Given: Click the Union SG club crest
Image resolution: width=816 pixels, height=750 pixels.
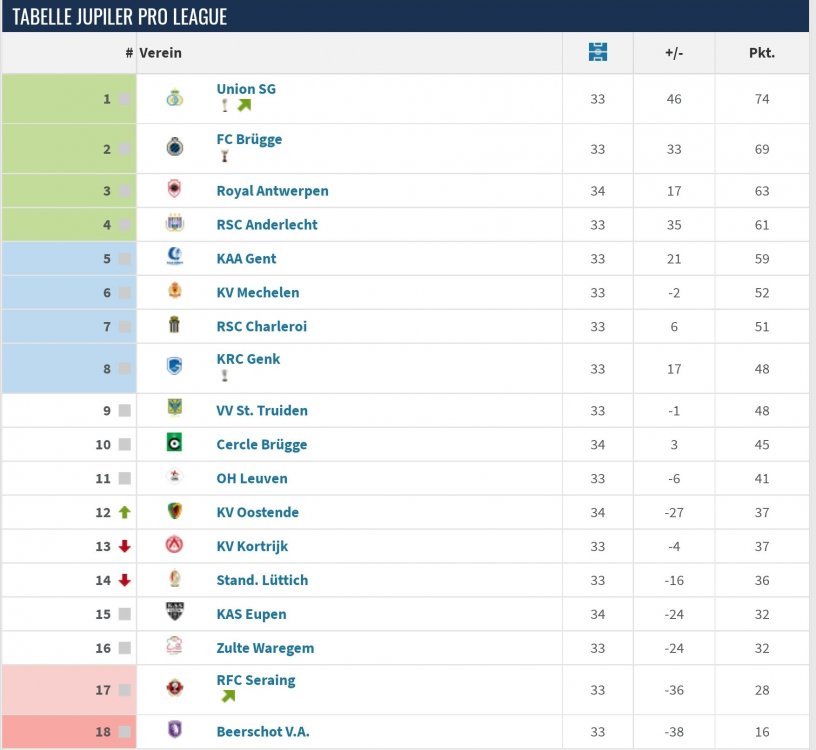Looking at the screenshot, I should (175, 98).
